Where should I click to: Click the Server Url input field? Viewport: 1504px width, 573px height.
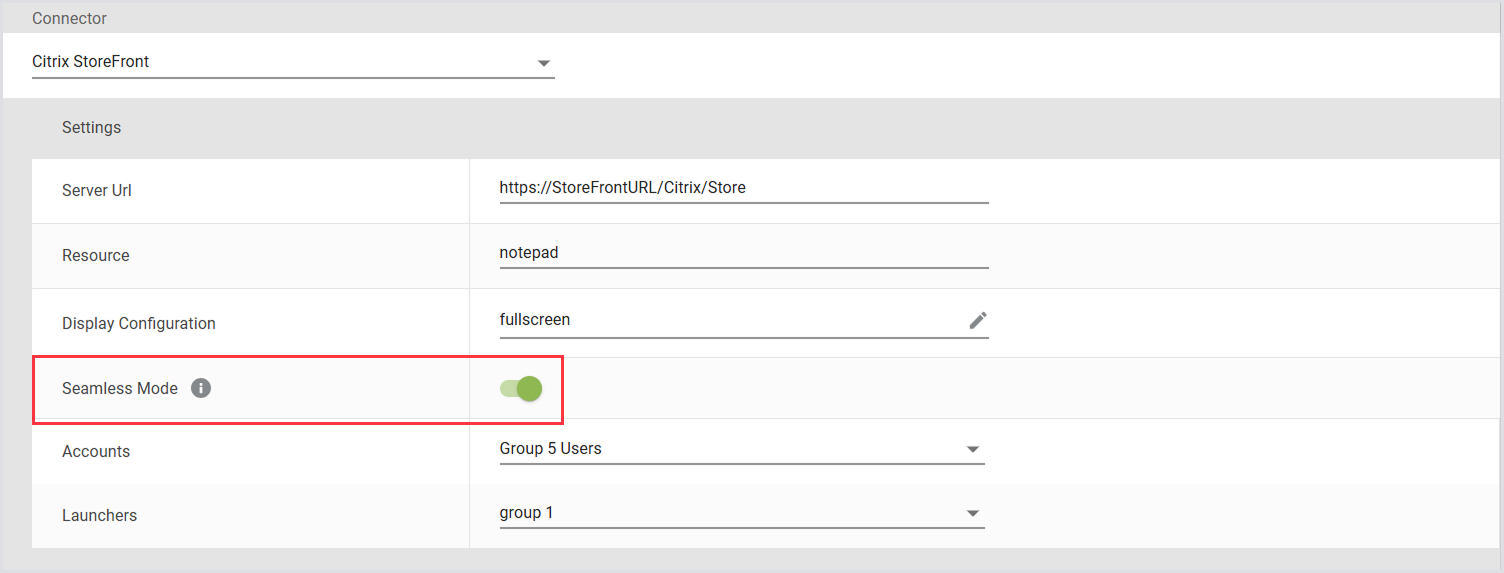coord(742,187)
